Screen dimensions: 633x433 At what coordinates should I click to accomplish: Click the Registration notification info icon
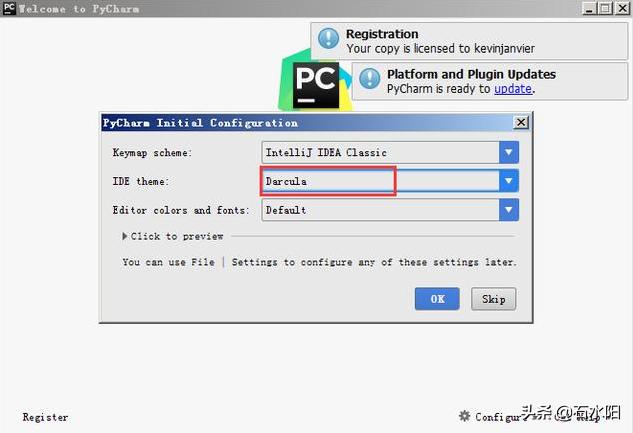pyautogui.click(x=329, y=38)
